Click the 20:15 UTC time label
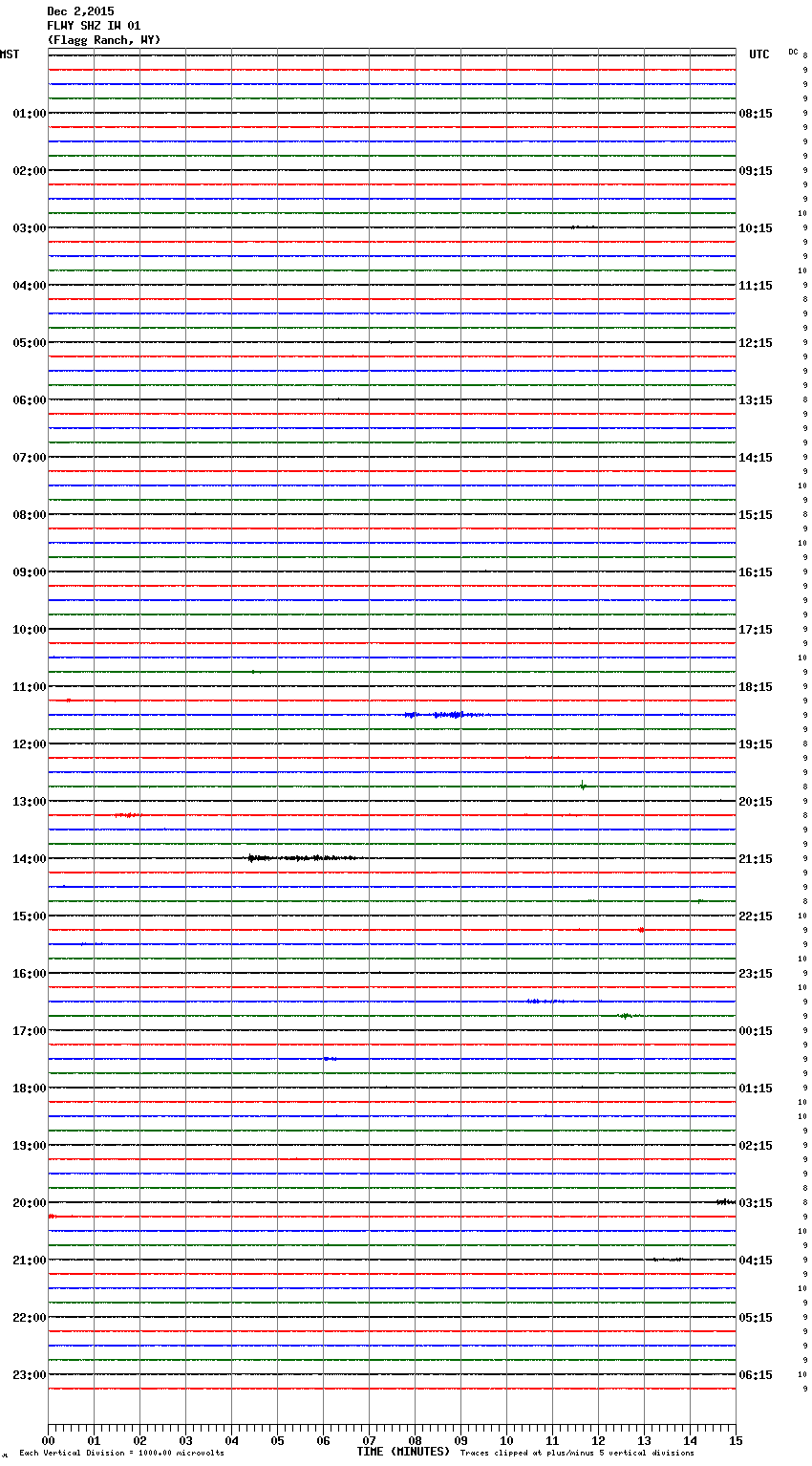The width and height of the screenshot is (812, 1466). (756, 802)
